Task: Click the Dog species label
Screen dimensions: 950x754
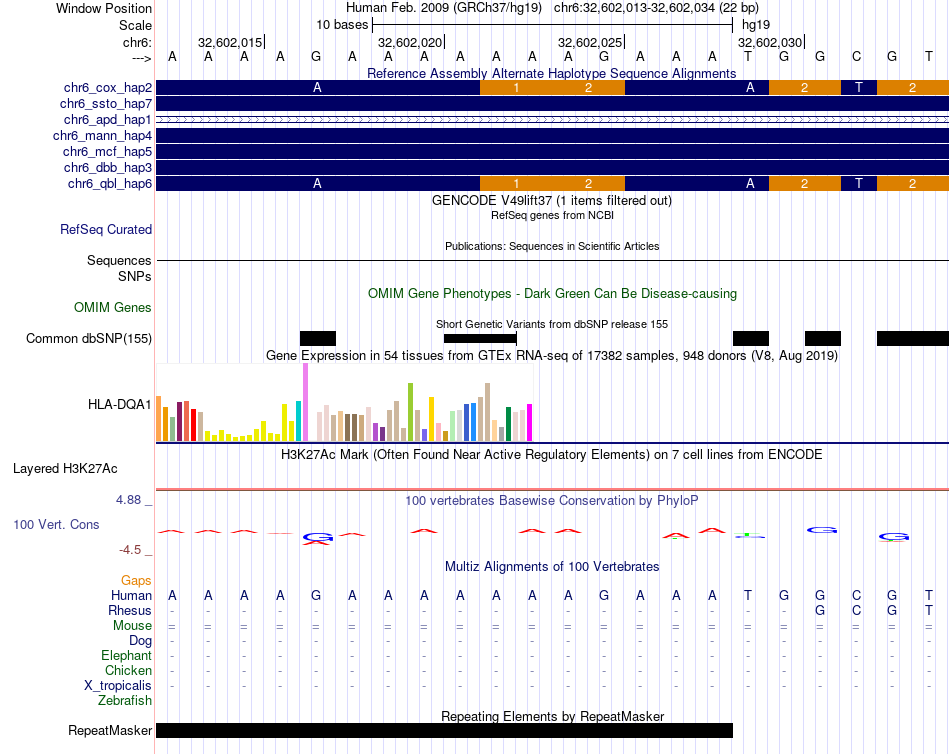Action: tap(140, 641)
